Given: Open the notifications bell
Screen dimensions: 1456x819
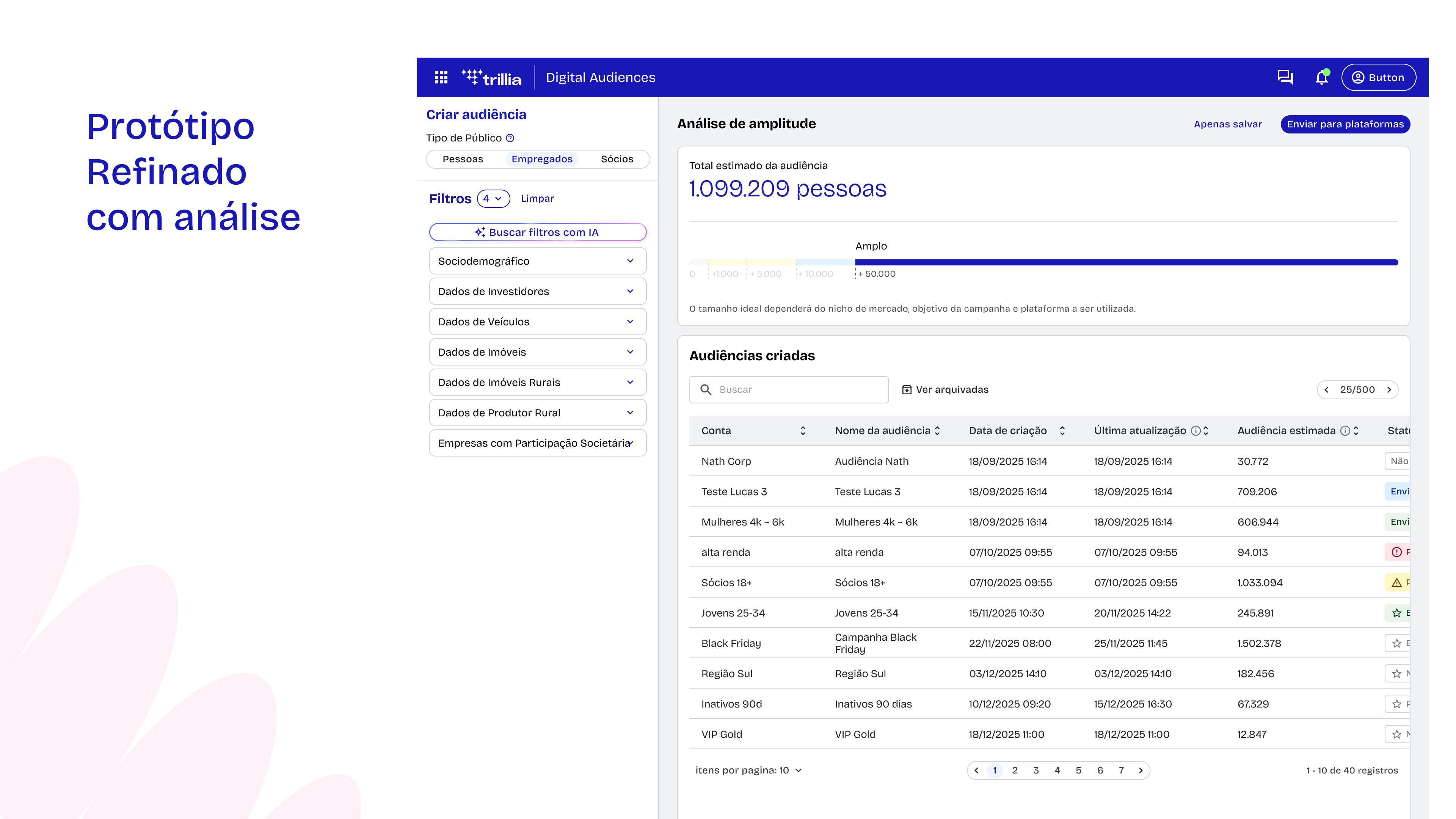Looking at the screenshot, I should pyautogui.click(x=1321, y=77).
